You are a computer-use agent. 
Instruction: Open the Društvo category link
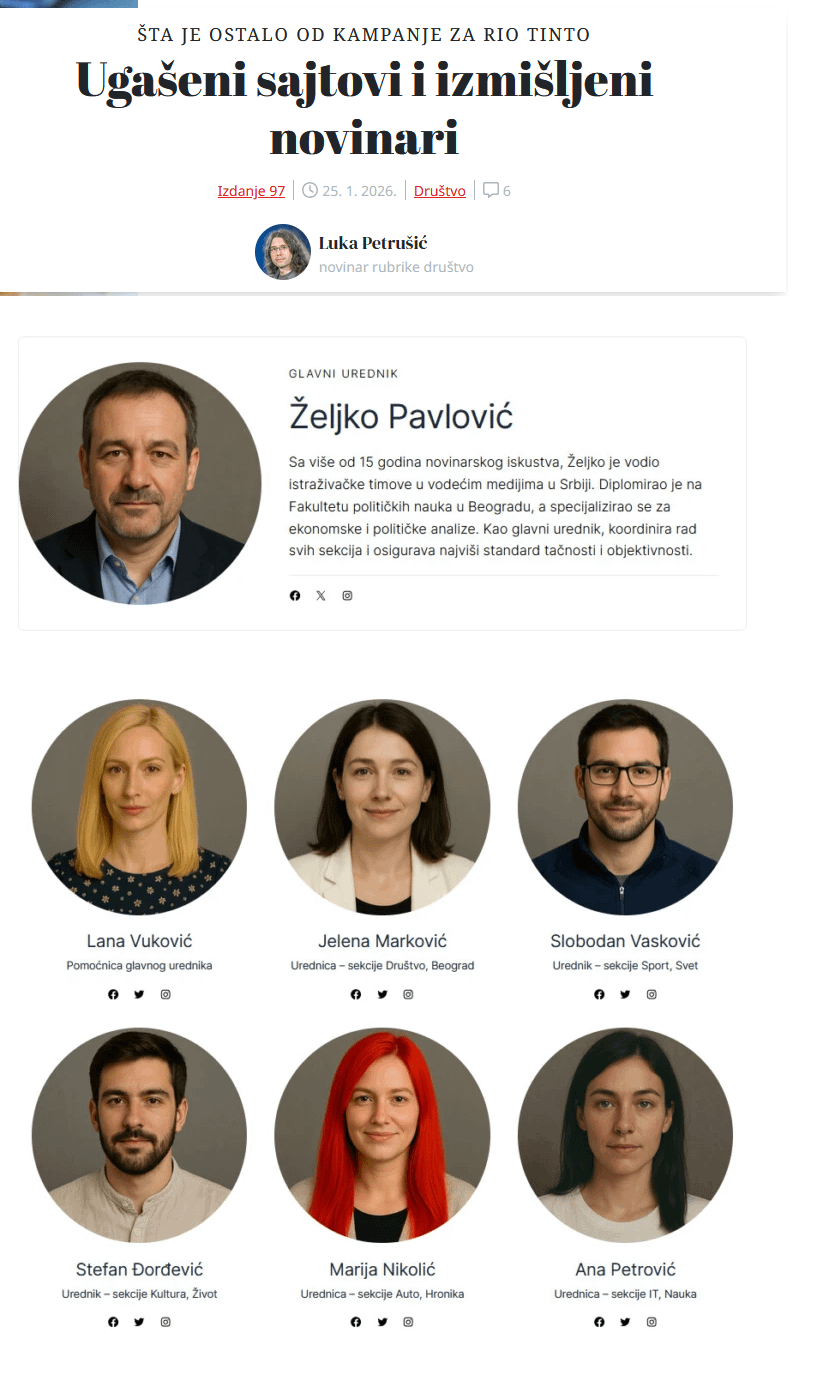pyautogui.click(x=440, y=191)
